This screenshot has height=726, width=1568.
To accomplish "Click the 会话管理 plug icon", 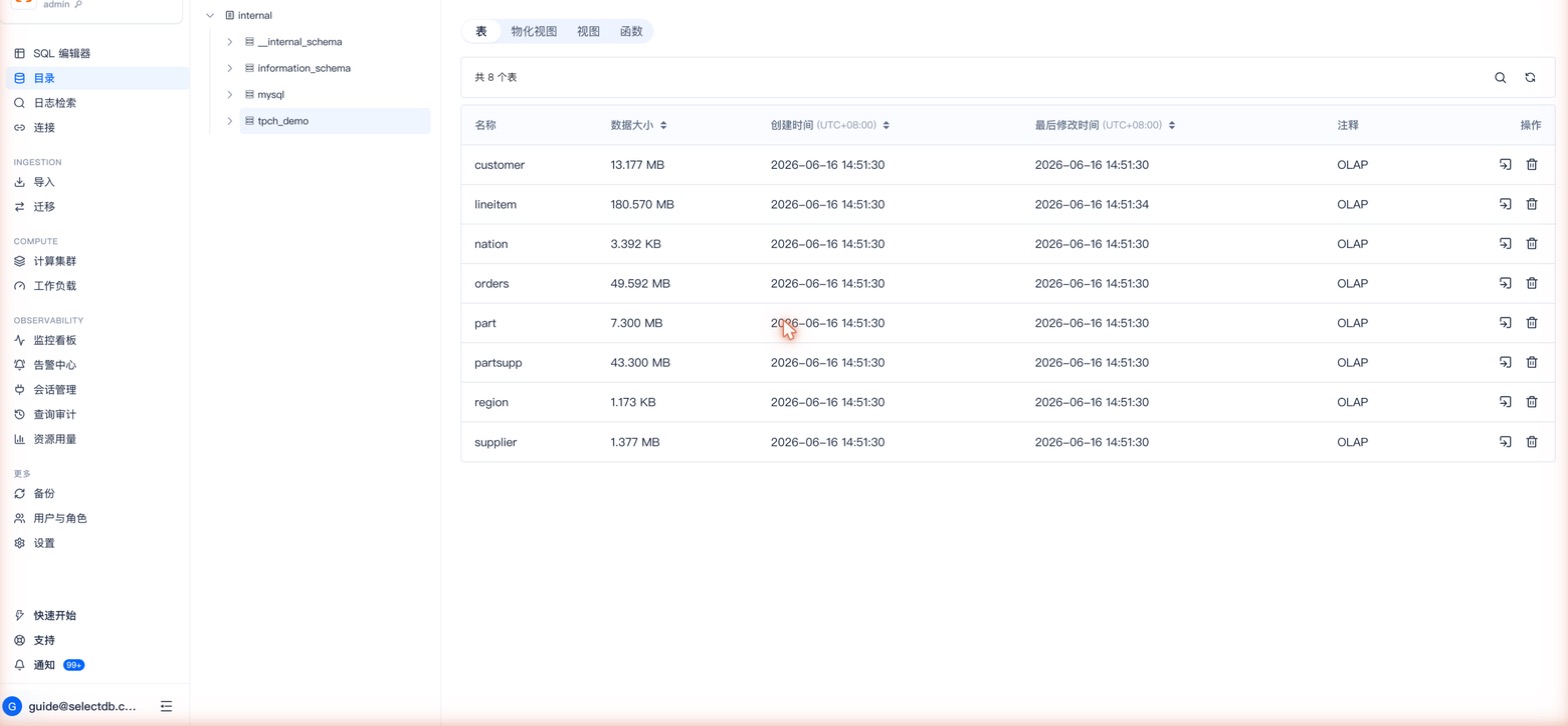I will [x=19, y=390].
